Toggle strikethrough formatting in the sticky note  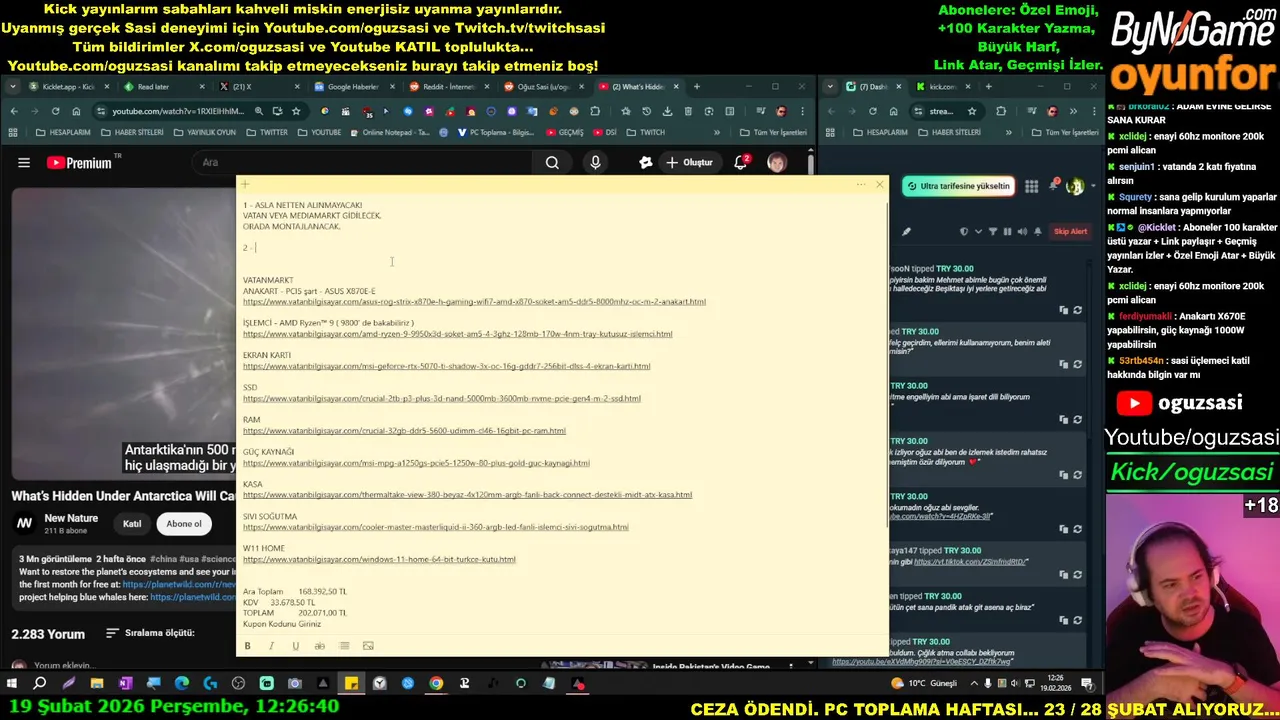320,646
